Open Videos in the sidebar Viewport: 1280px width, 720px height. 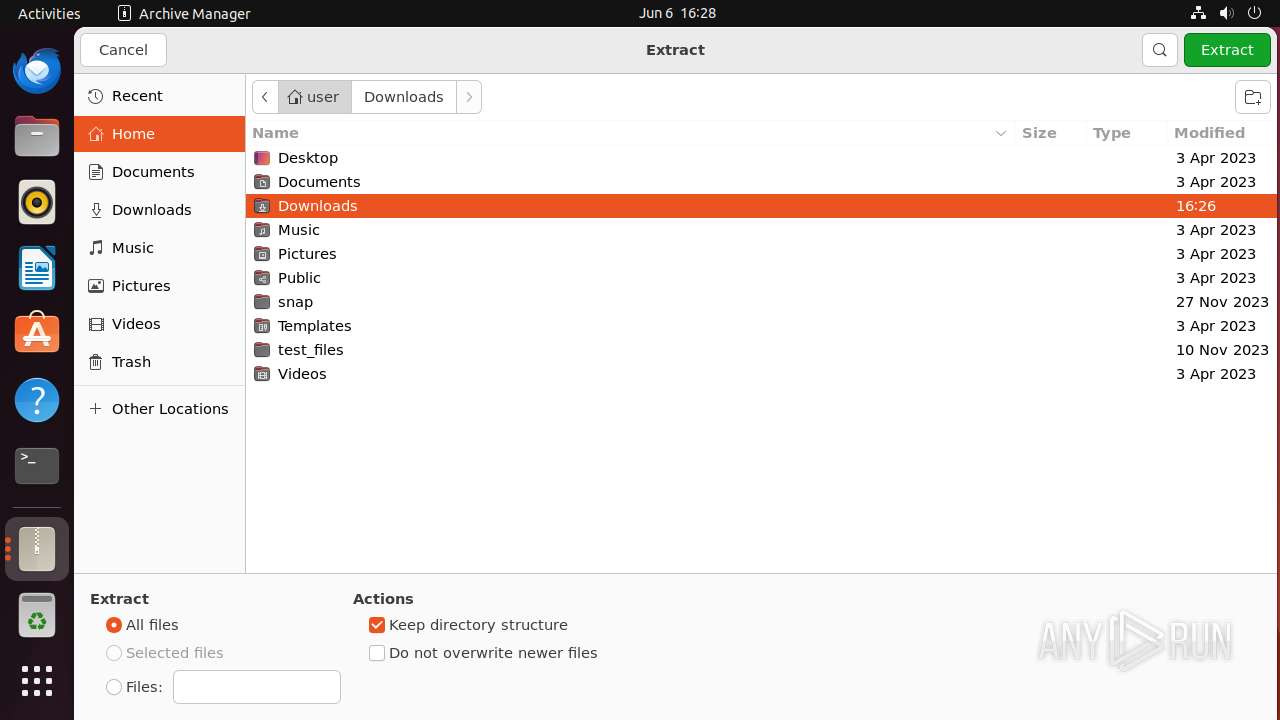[160, 324]
